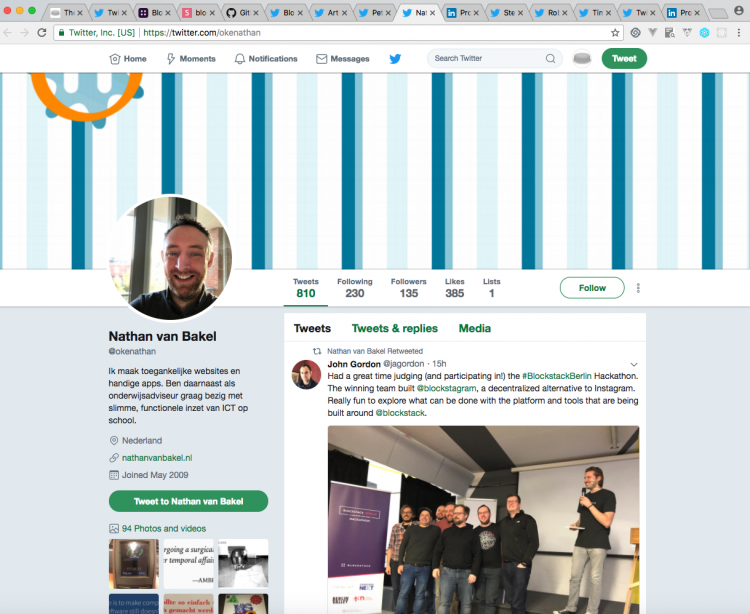Open the 94 Photos and videos link
This screenshot has width=750, height=614.
point(164,528)
